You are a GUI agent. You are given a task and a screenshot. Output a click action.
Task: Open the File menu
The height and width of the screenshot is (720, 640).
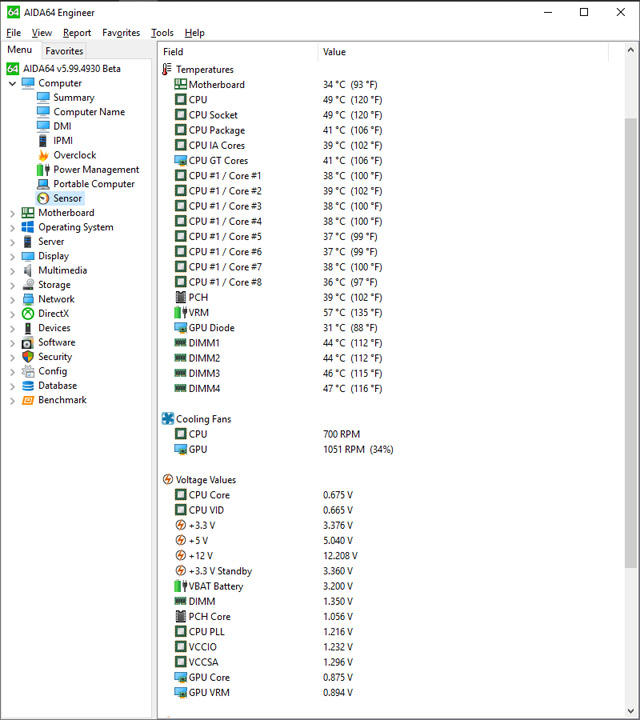pyautogui.click(x=14, y=33)
